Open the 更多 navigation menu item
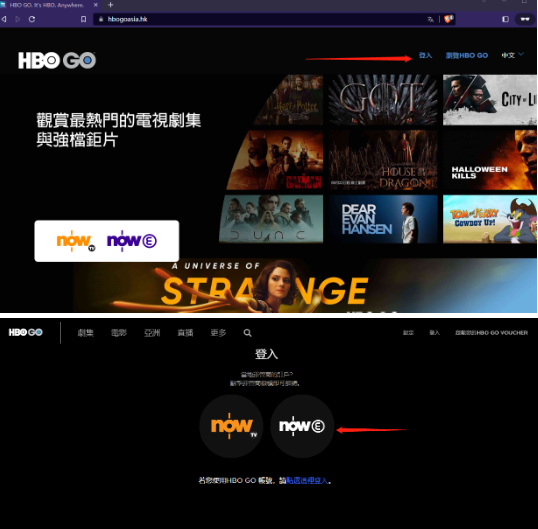The image size is (538, 529). (x=218, y=333)
